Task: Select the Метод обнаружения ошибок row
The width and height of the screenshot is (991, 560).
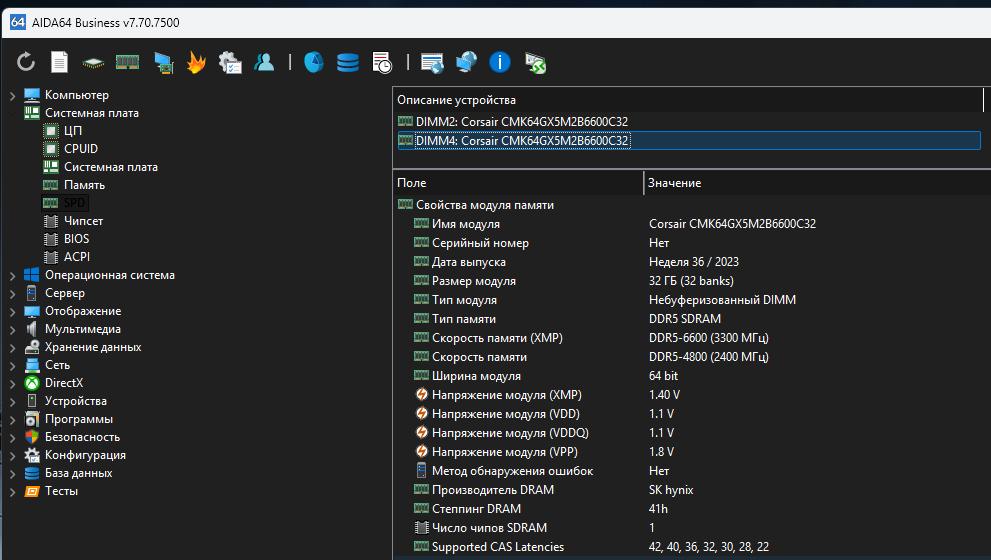Action: (692, 471)
